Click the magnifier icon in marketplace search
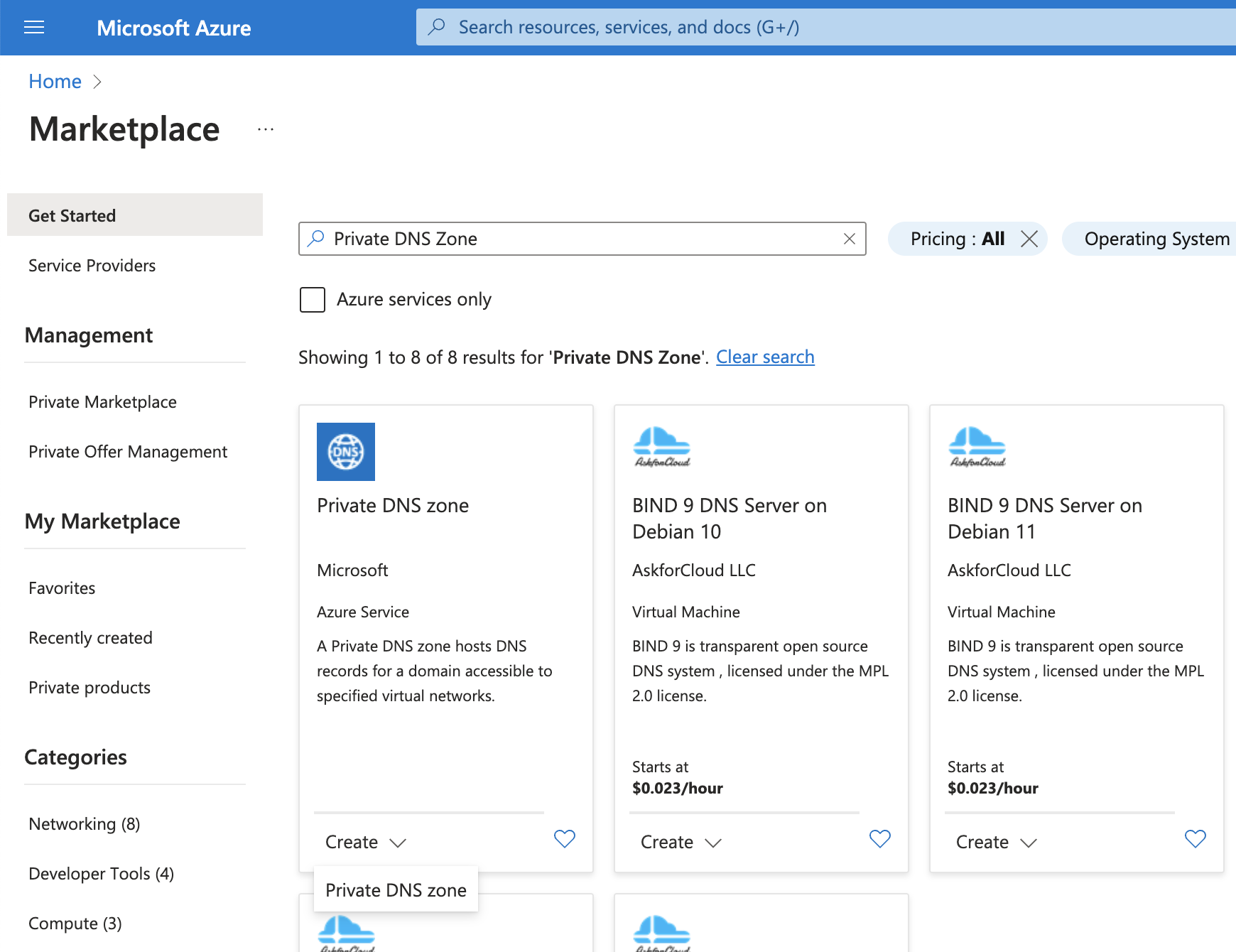The width and height of the screenshot is (1236, 952). point(316,238)
